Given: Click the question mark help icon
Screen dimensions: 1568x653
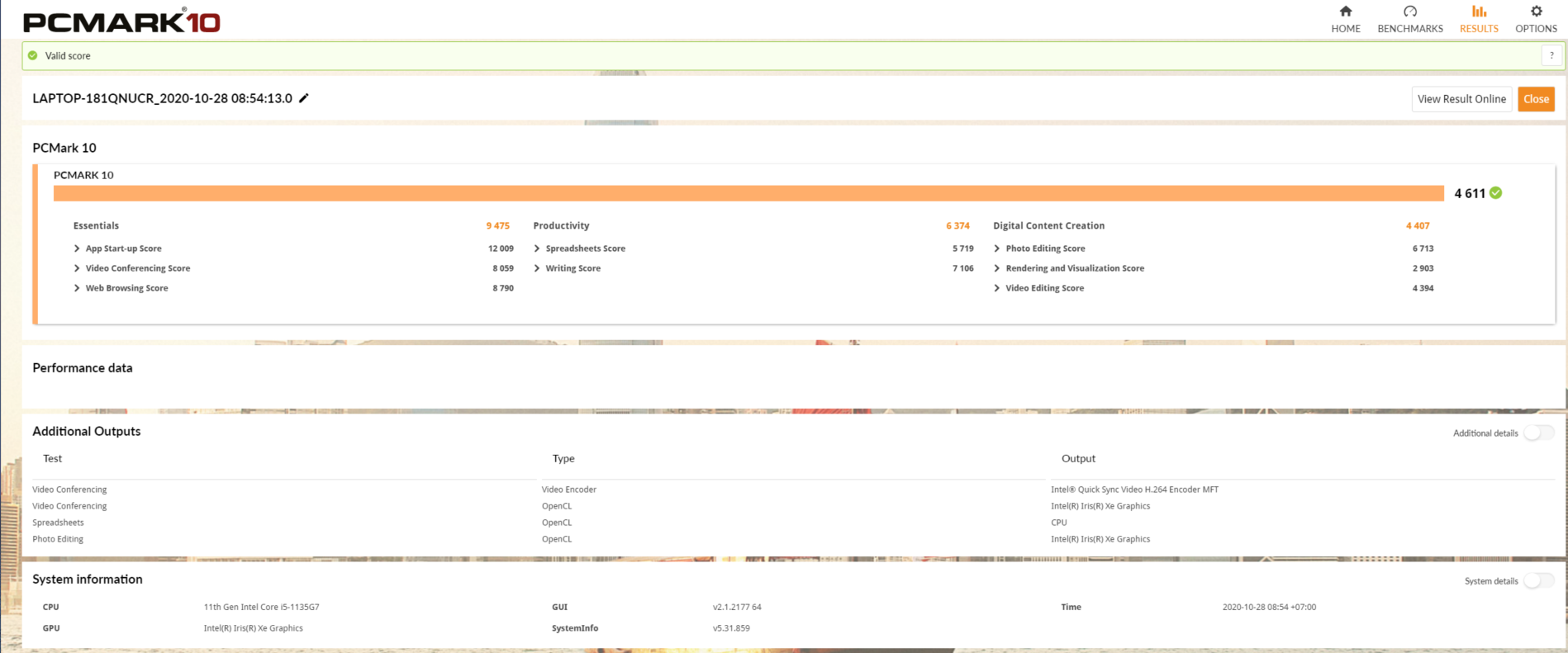Looking at the screenshot, I should pos(1551,55).
